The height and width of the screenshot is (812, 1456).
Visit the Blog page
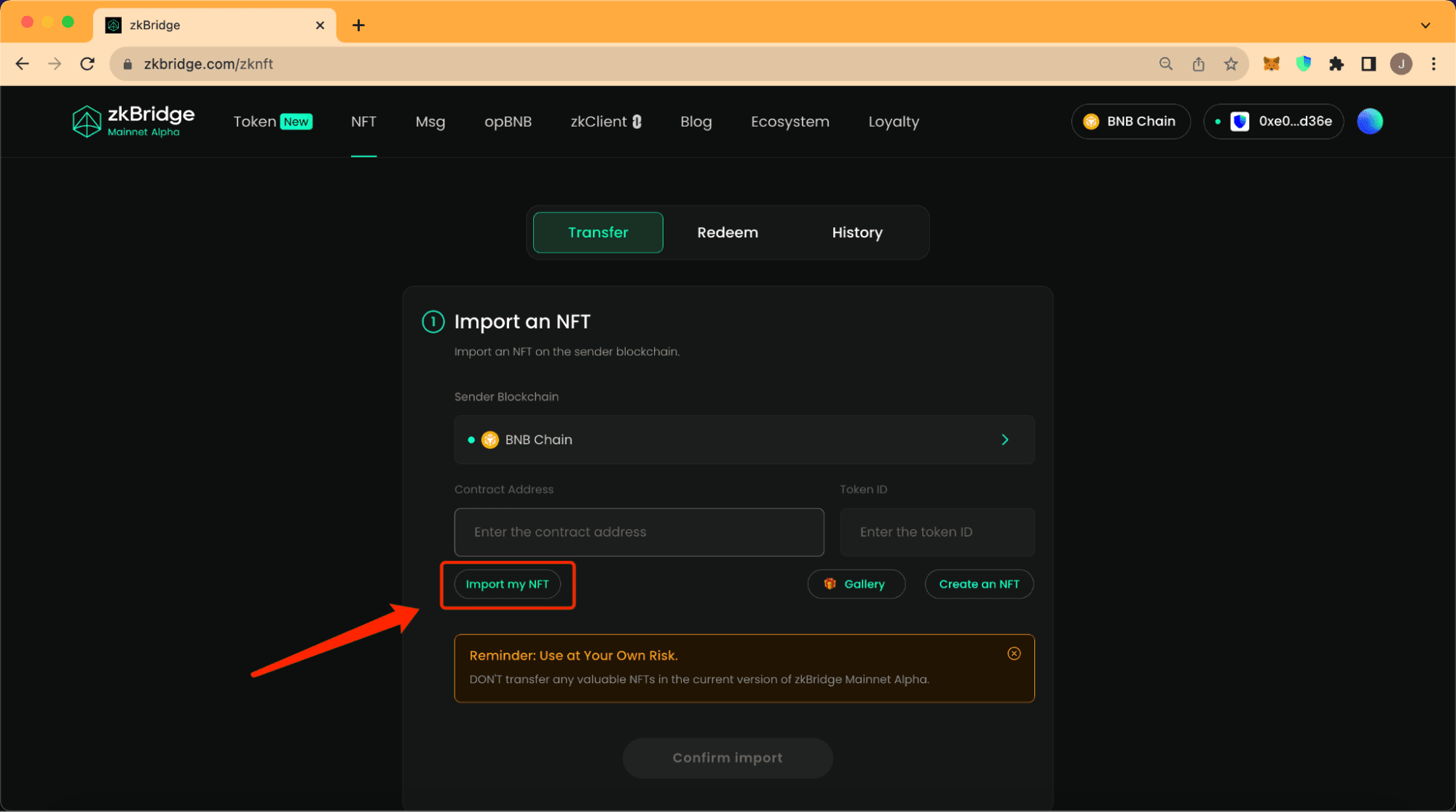coord(696,122)
